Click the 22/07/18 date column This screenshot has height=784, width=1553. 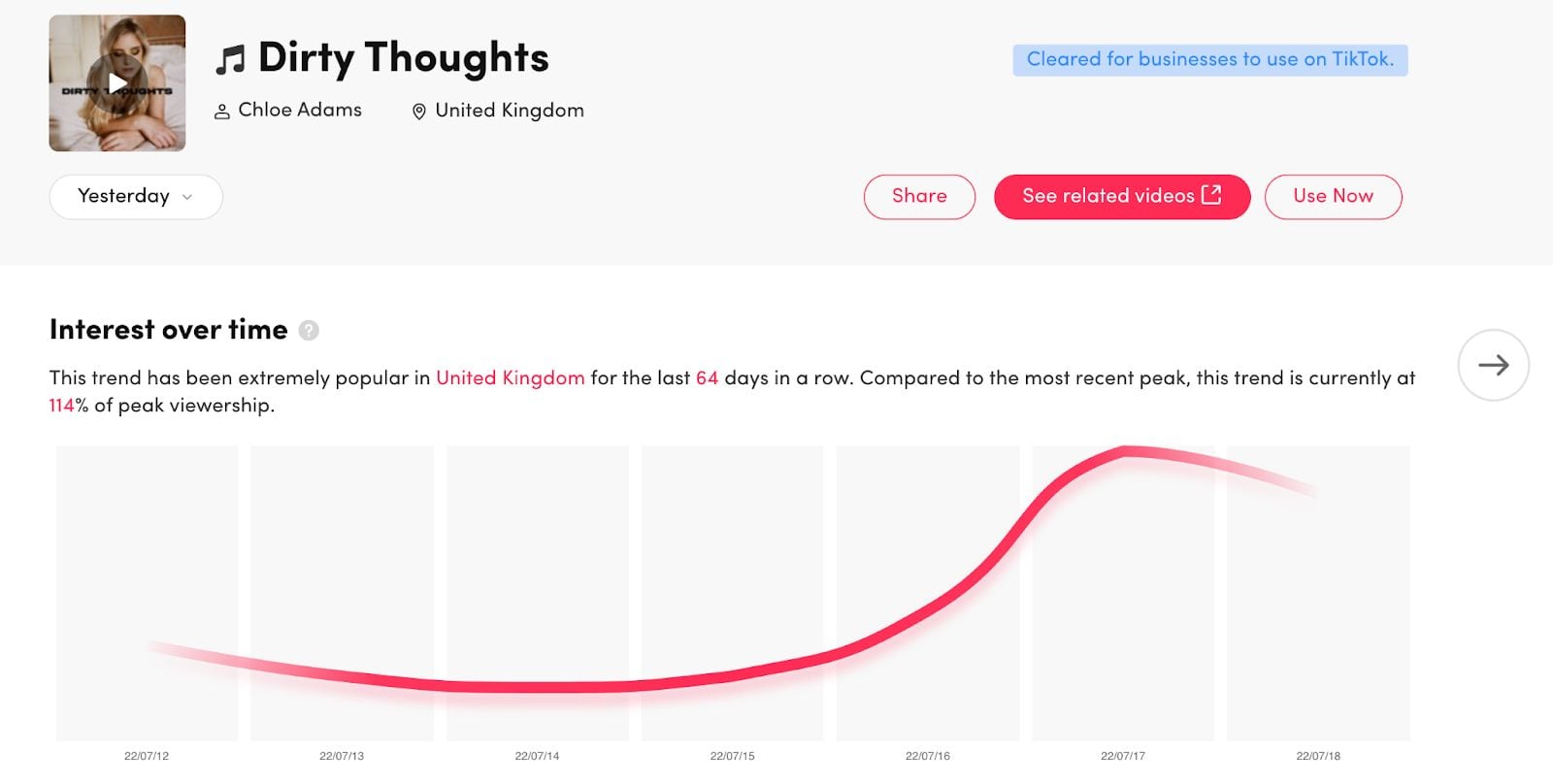[1318, 593]
